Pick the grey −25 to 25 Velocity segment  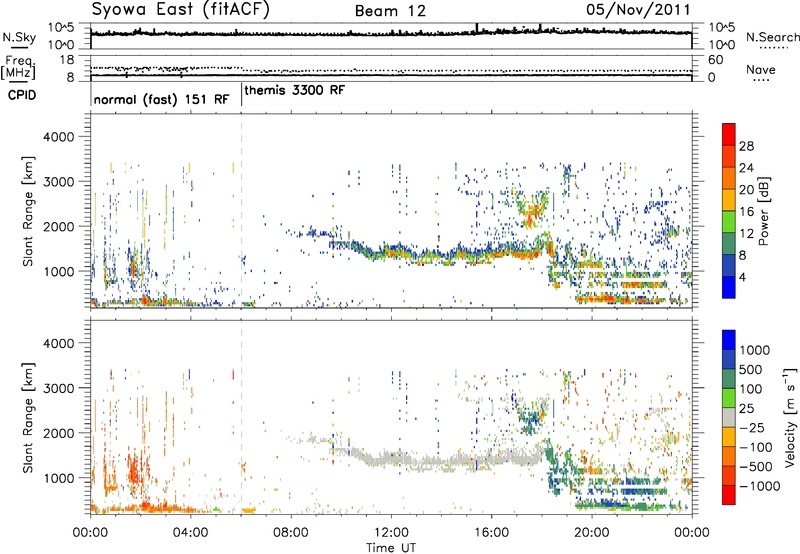pyautogui.click(x=729, y=417)
